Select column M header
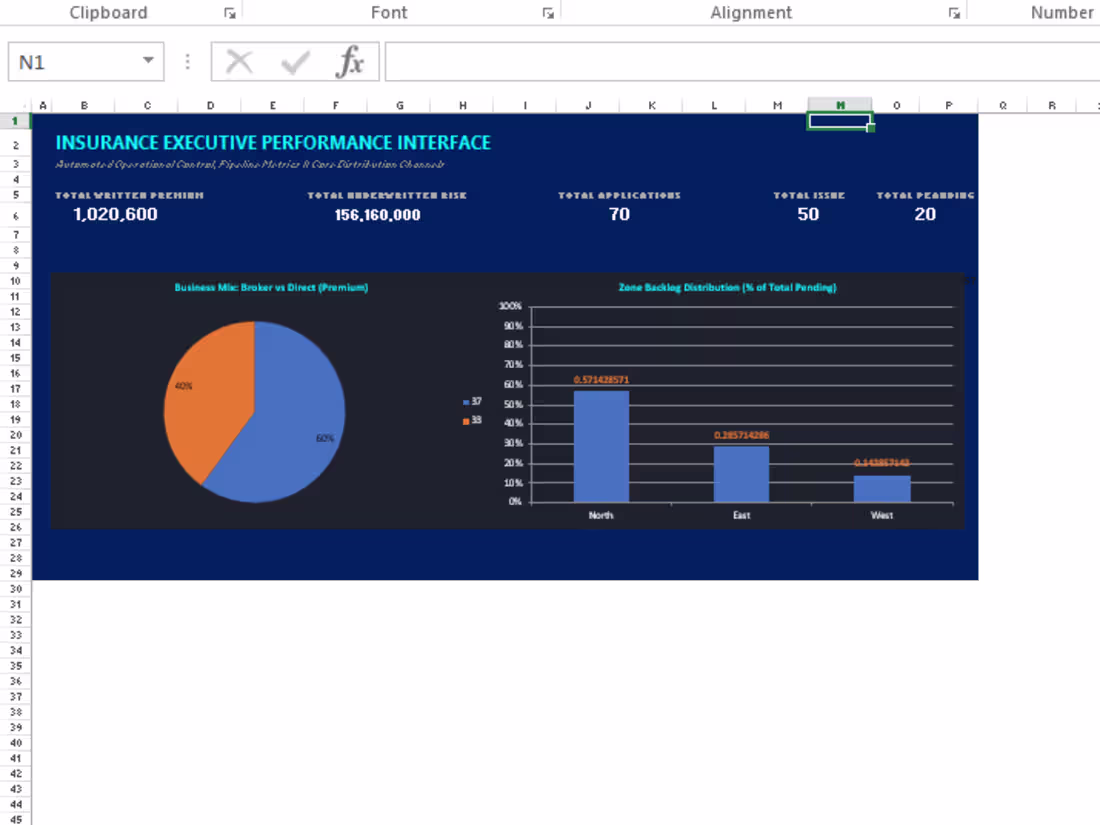1100x825 pixels. coord(777,105)
